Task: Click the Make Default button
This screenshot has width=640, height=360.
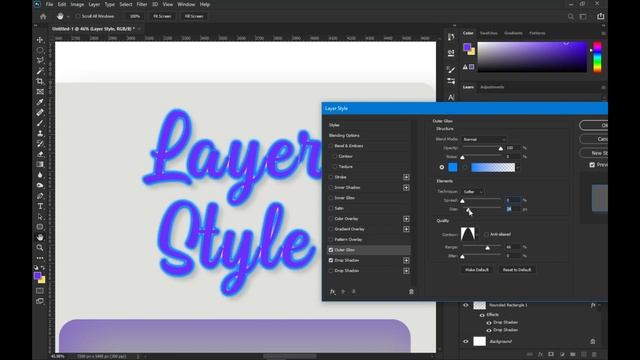Action: pos(477,270)
